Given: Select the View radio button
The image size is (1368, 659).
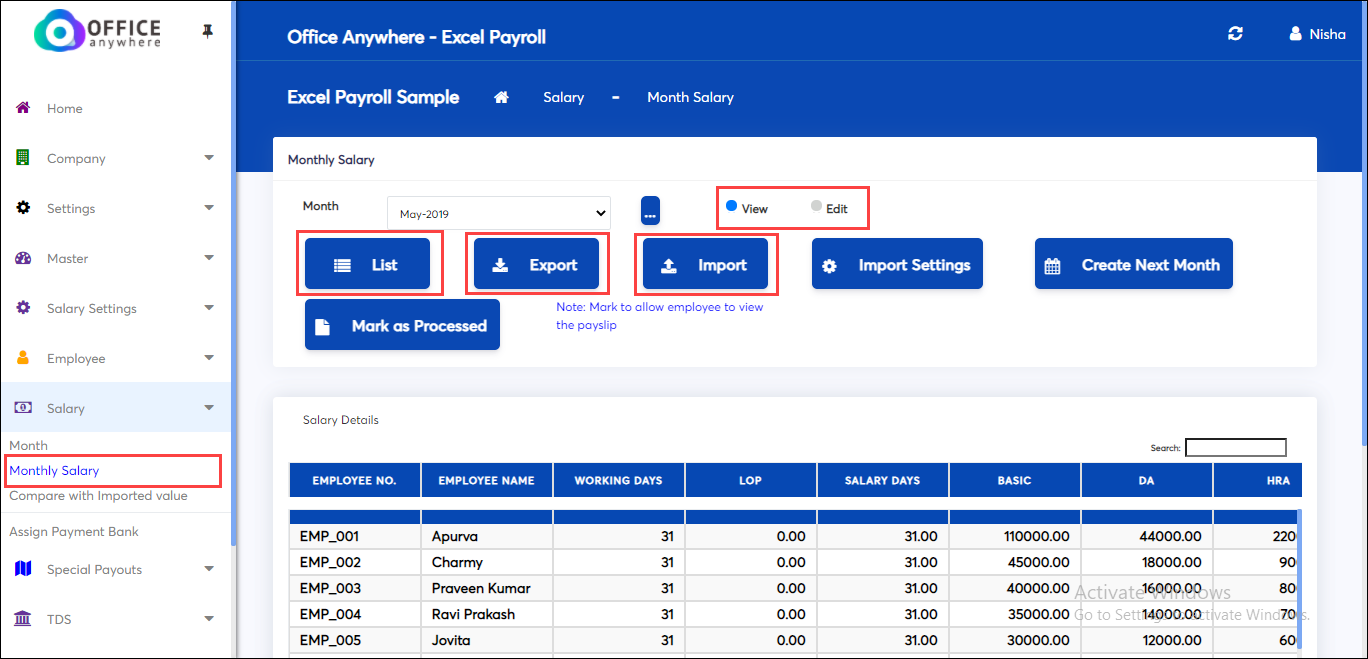Looking at the screenshot, I should pos(732,206).
